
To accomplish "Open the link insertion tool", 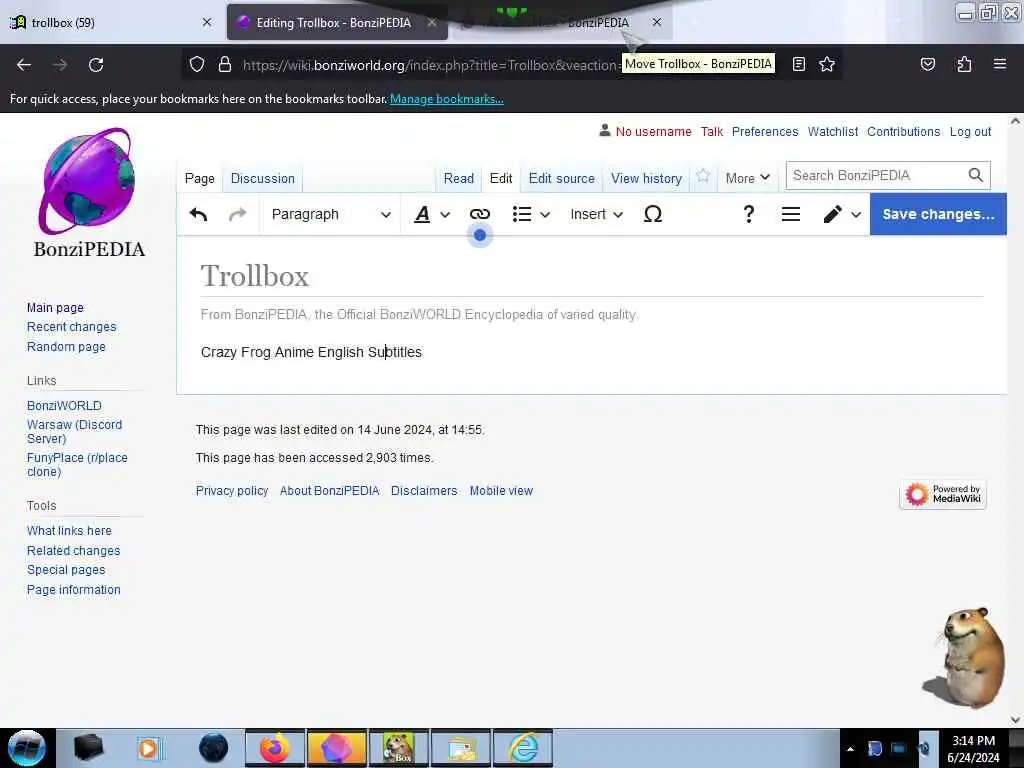I will click(x=479, y=214).
